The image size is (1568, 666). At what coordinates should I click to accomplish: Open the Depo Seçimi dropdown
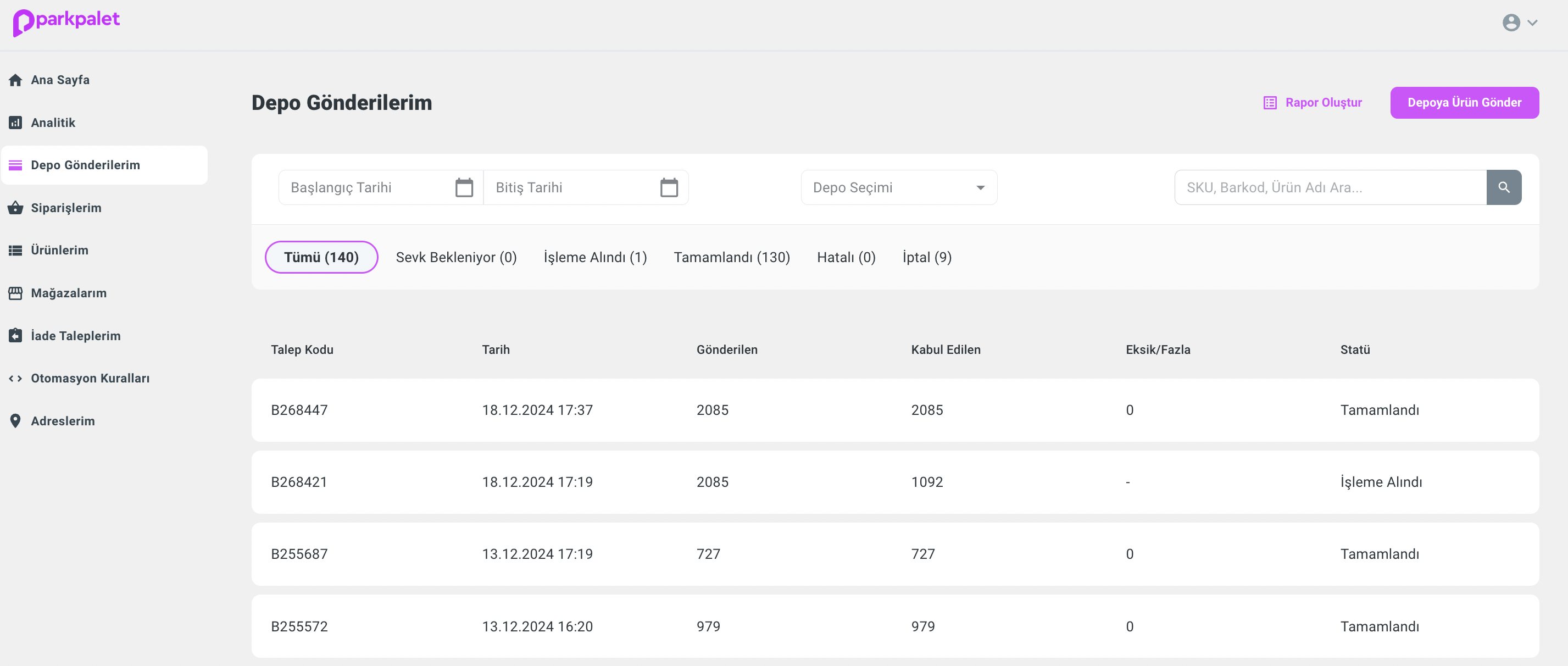coord(898,187)
